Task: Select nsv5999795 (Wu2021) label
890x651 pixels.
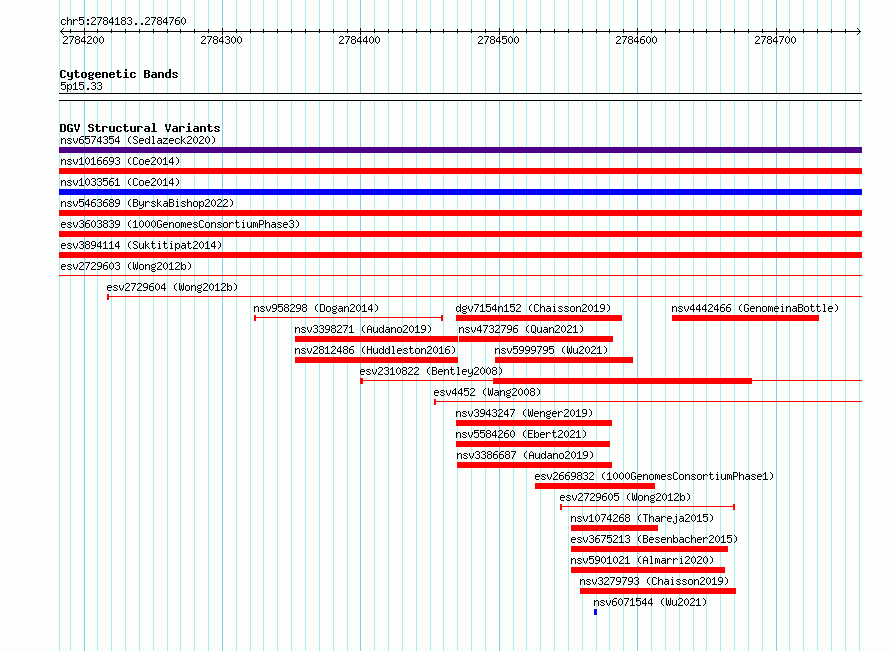Action: (551, 350)
